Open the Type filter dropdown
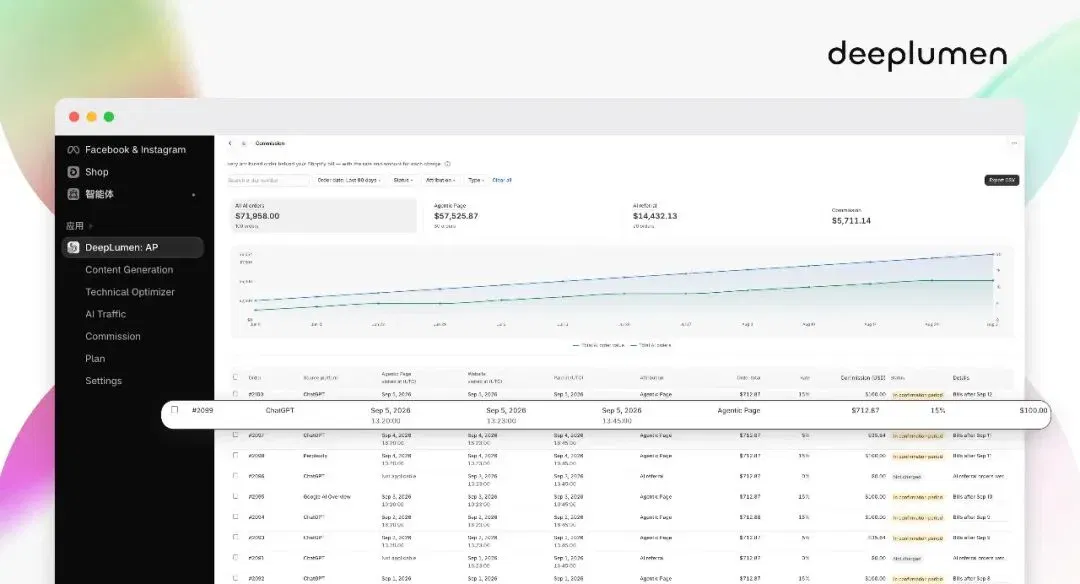1080x584 pixels. coord(476,180)
